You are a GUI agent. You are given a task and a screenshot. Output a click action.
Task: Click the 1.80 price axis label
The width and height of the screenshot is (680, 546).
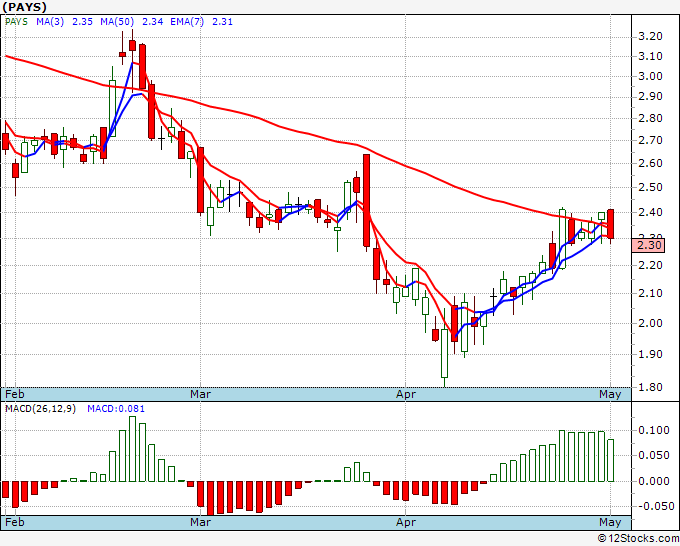pyautogui.click(x=651, y=387)
